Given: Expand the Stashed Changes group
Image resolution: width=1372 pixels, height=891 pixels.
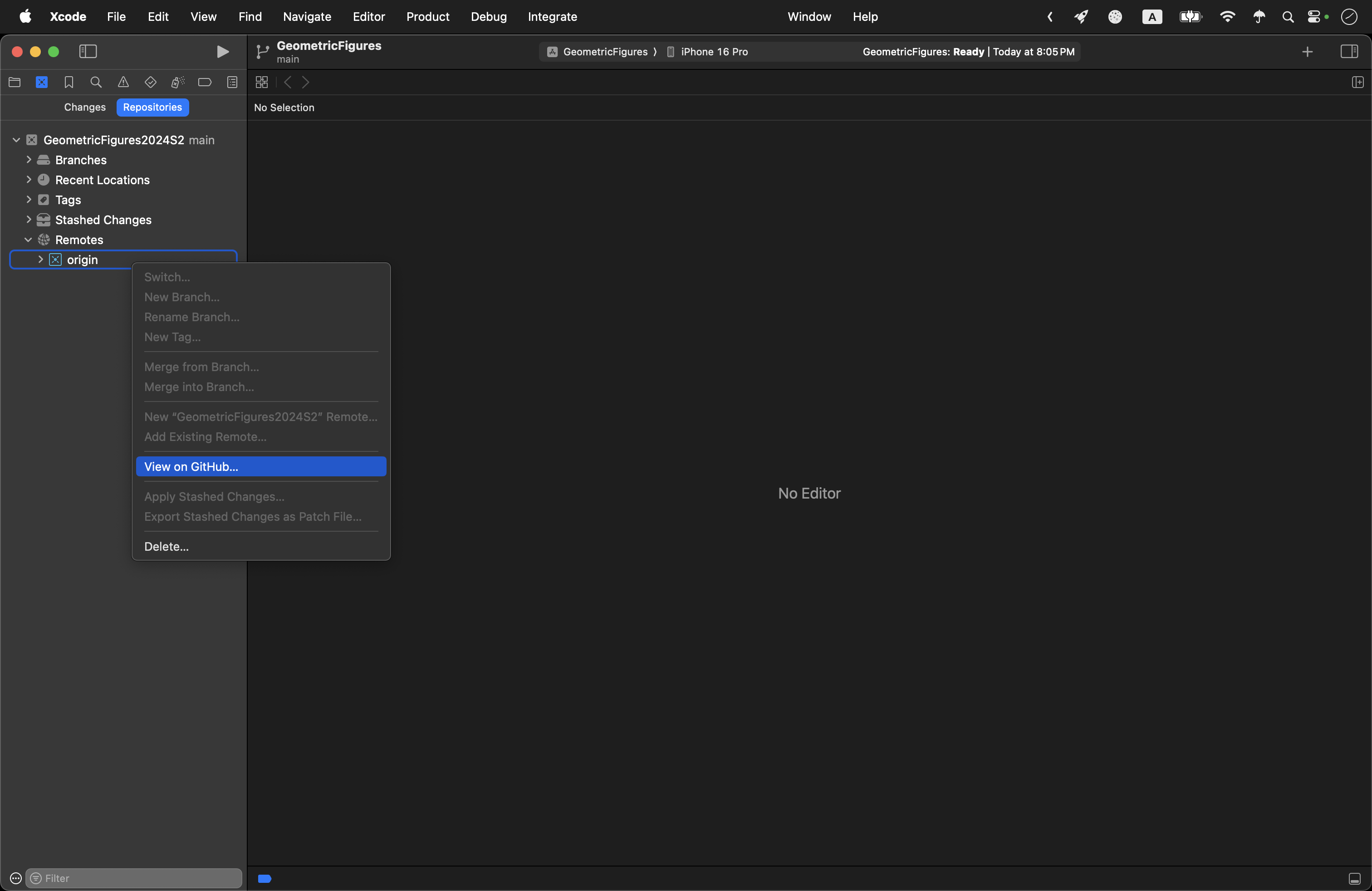Looking at the screenshot, I should 28,220.
